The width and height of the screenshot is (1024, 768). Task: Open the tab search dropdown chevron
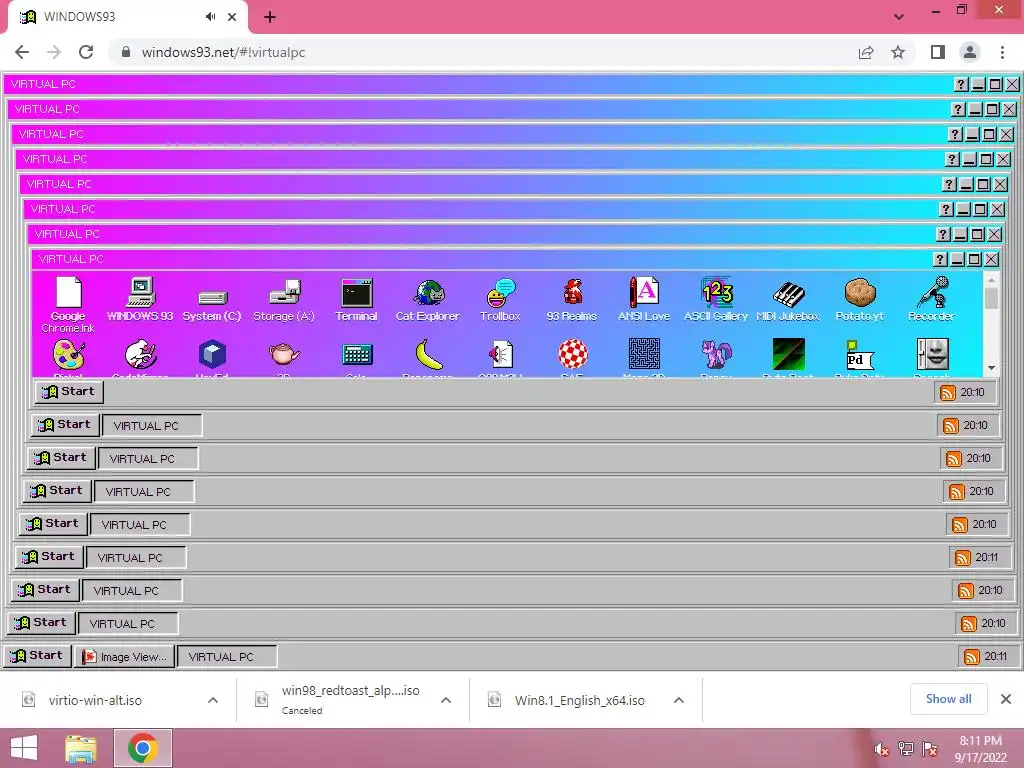point(899,17)
